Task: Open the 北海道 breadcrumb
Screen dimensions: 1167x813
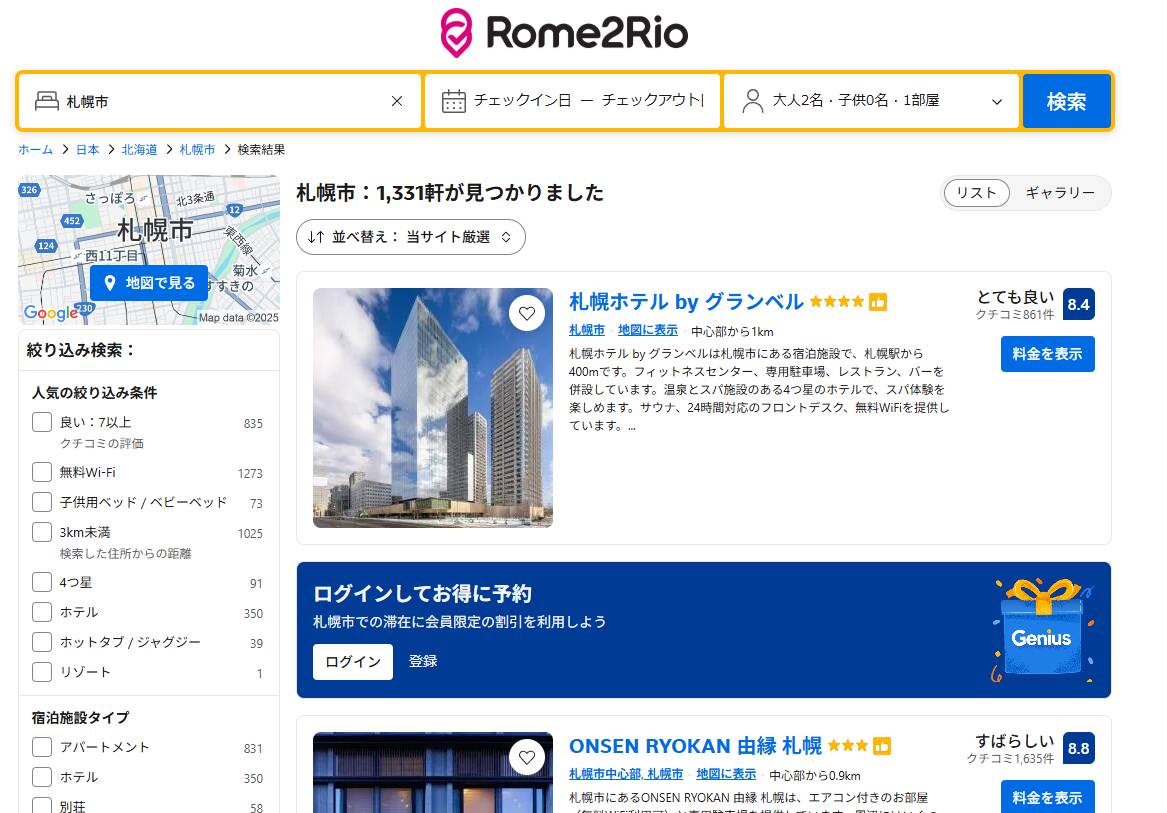Action: (140, 150)
